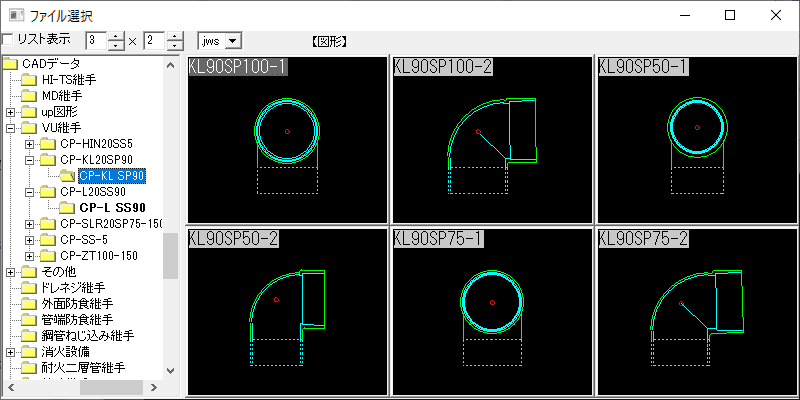This screenshot has height=400, width=800.
Task: Expand the CP-ZT100-150 folder node
Action: (29, 256)
